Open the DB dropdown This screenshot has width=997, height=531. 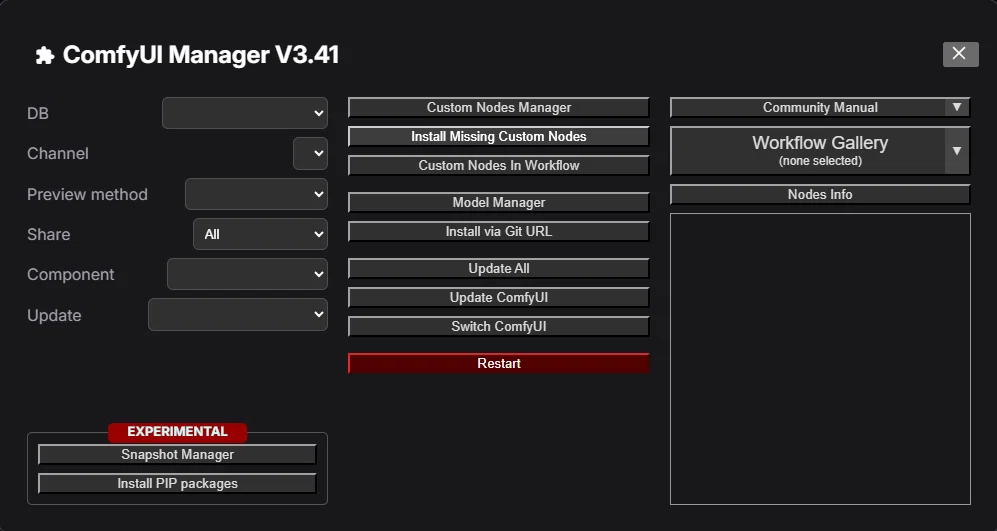245,113
